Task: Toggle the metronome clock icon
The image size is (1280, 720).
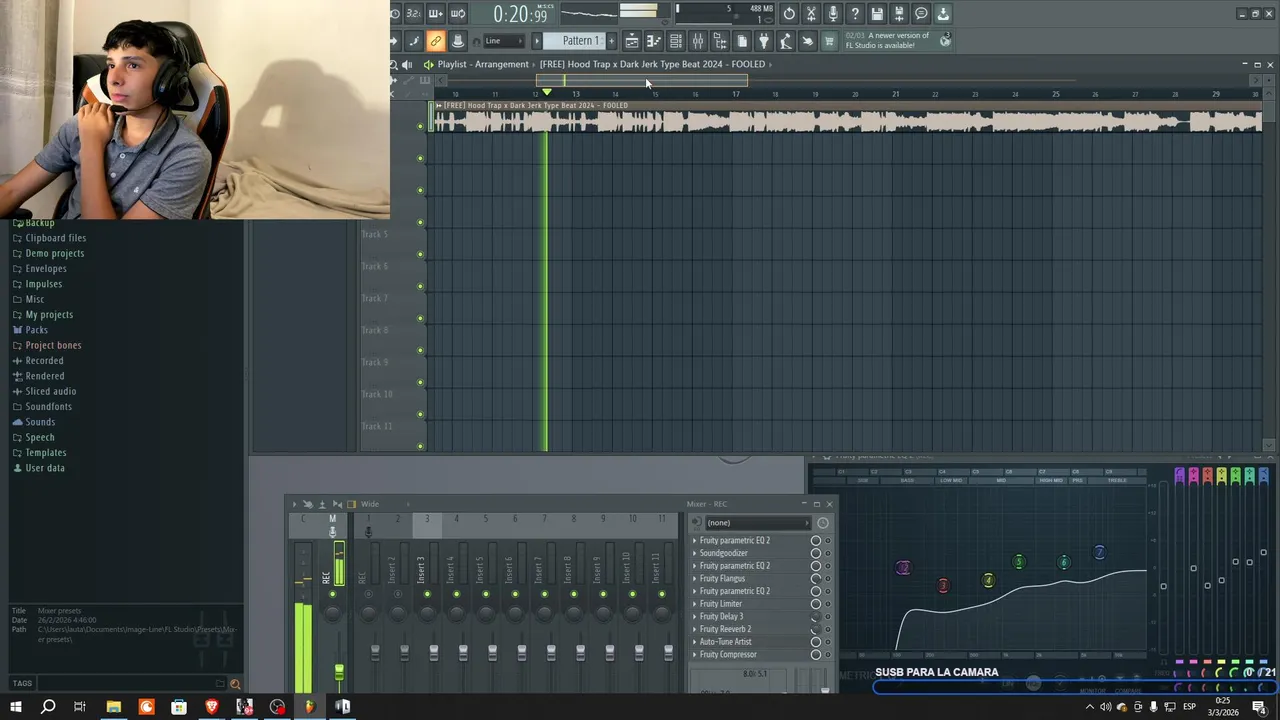Action: (396, 14)
